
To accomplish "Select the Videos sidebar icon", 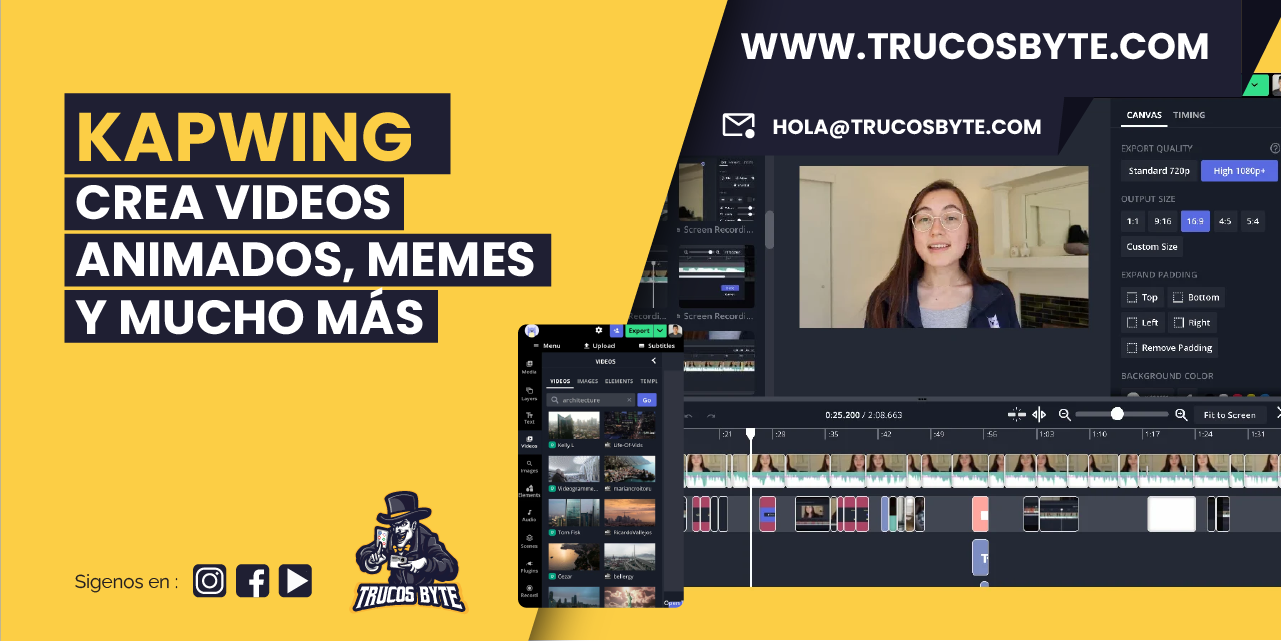I will coord(529,441).
